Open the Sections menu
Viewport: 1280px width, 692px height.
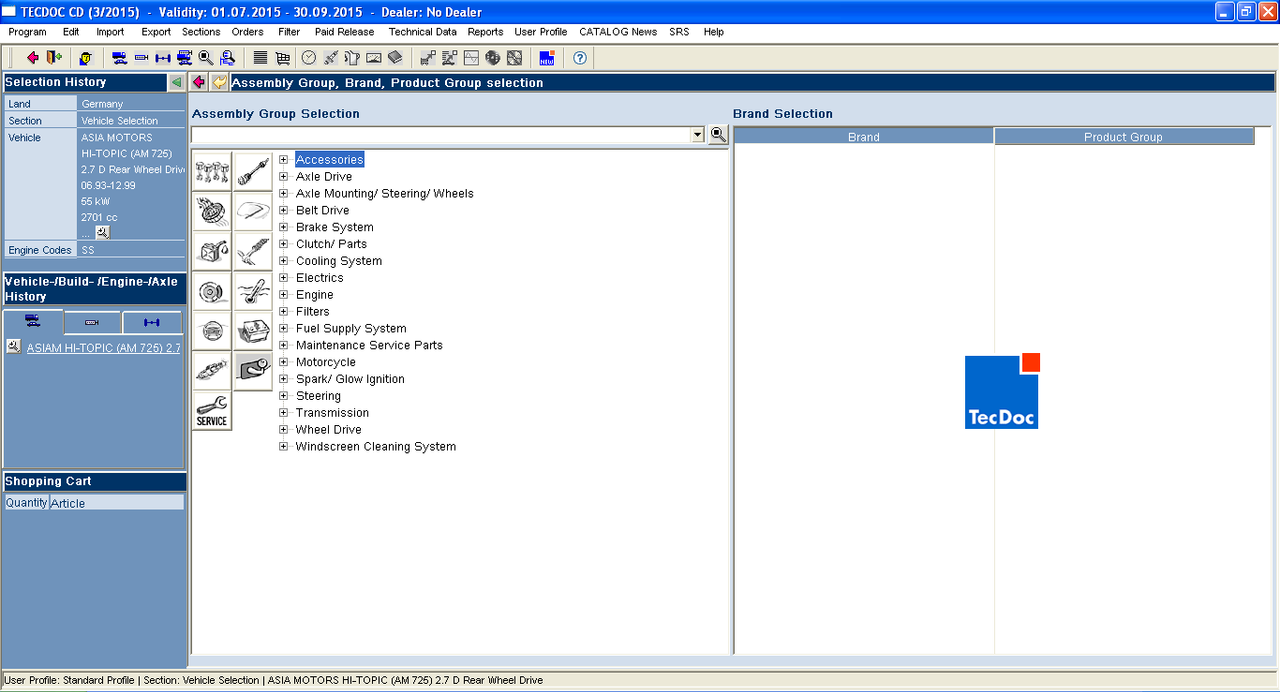click(x=201, y=32)
